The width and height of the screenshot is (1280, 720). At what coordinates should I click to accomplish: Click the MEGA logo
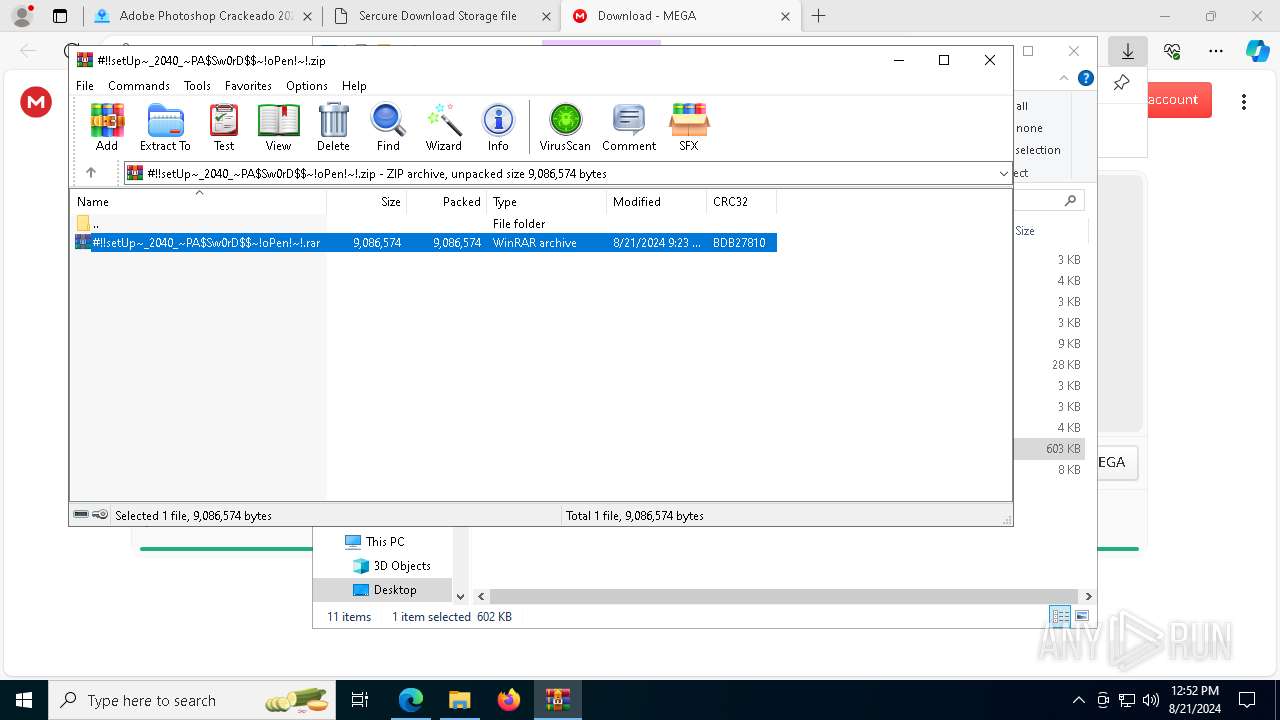click(36, 101)
